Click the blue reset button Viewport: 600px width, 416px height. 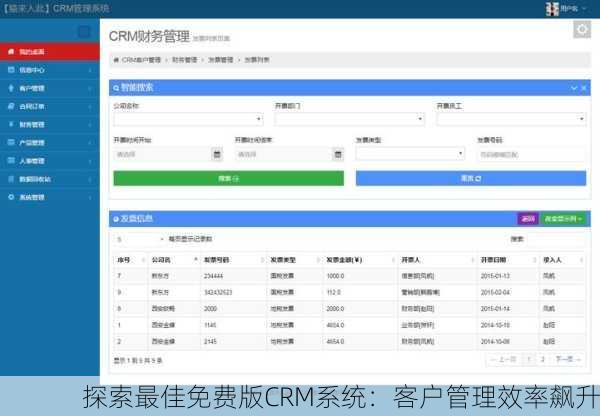click(471, 178)
